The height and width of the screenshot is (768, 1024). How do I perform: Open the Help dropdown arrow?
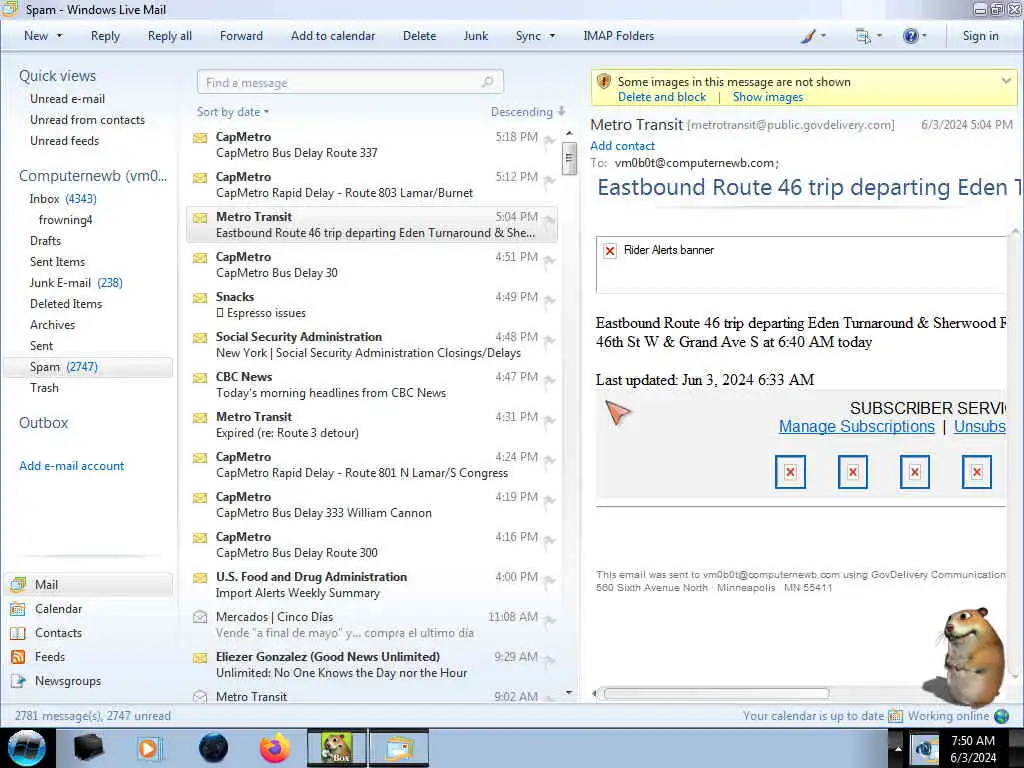click(x=924, y=36)
